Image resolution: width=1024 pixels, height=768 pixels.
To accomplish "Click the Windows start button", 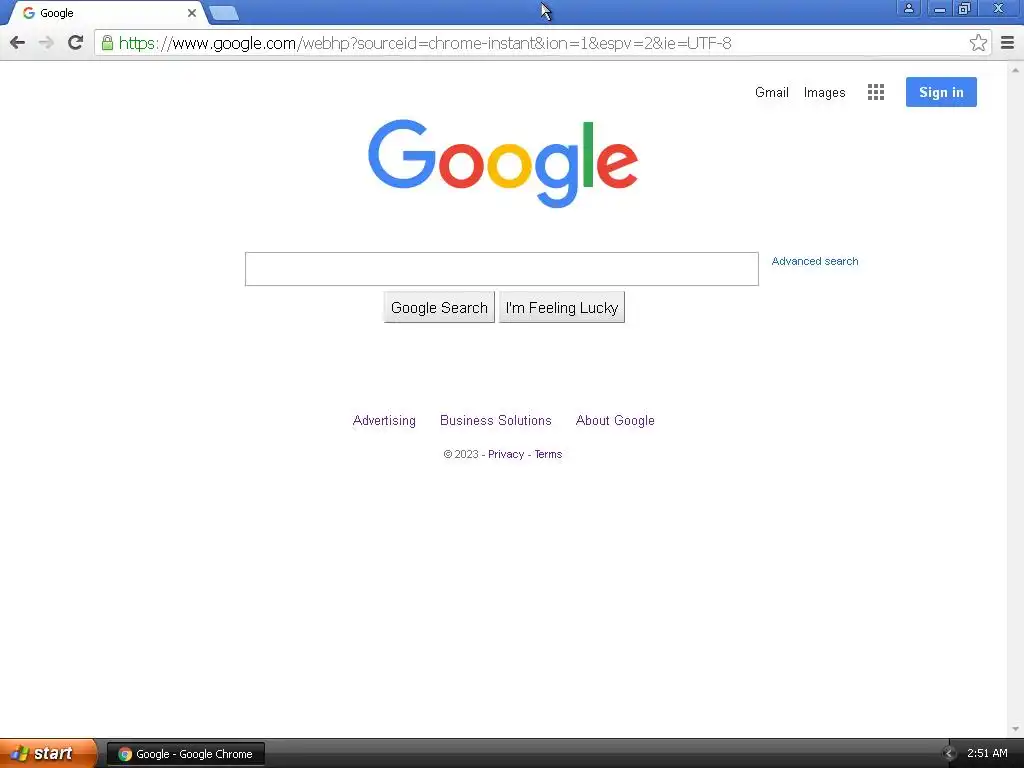I will pyautogui.click(x=47, y=754).
